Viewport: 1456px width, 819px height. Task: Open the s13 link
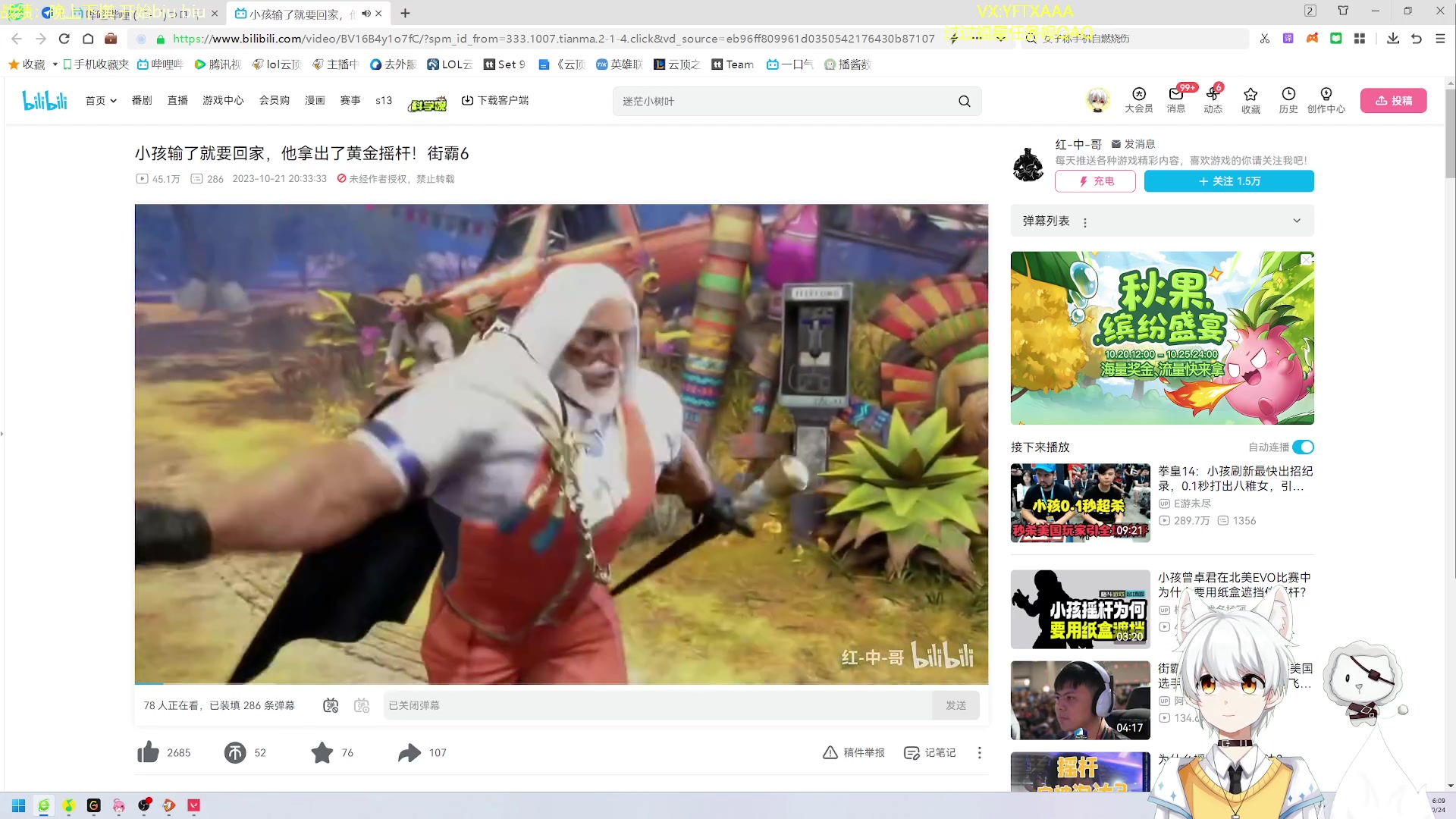[x=384, y=100]
